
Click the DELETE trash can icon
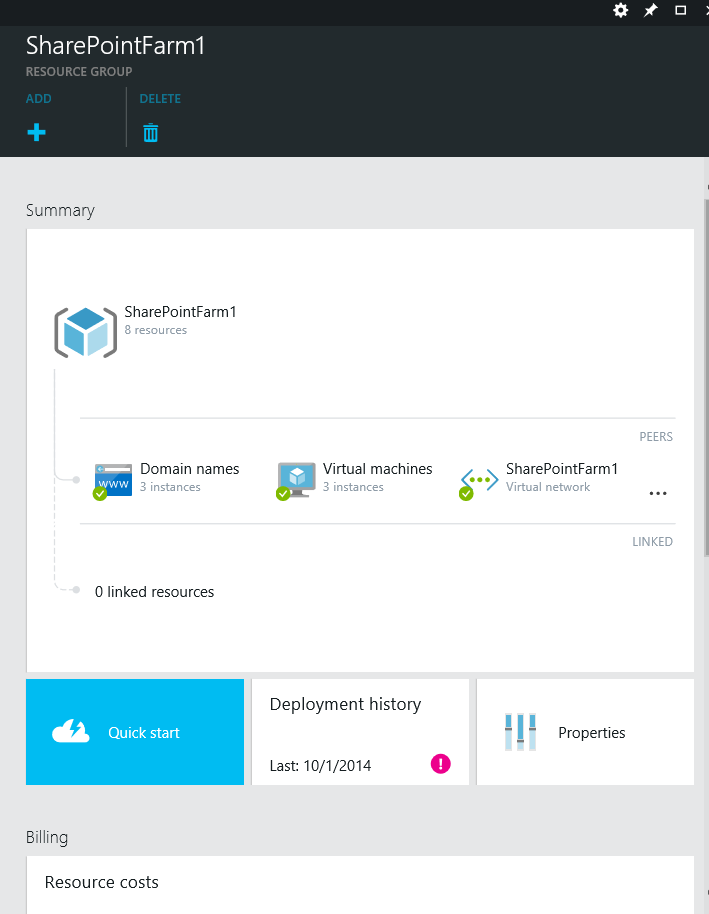tap(150, 132)
